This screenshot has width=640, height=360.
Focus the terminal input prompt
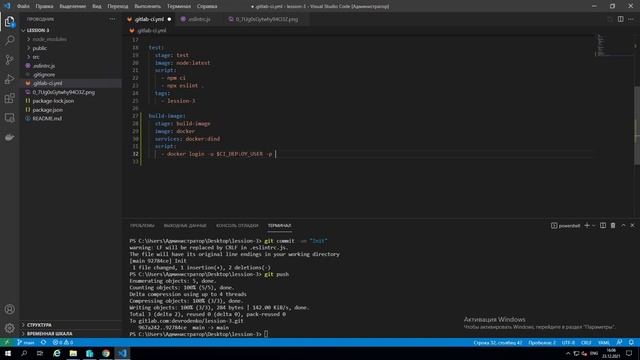pos(266,334)
